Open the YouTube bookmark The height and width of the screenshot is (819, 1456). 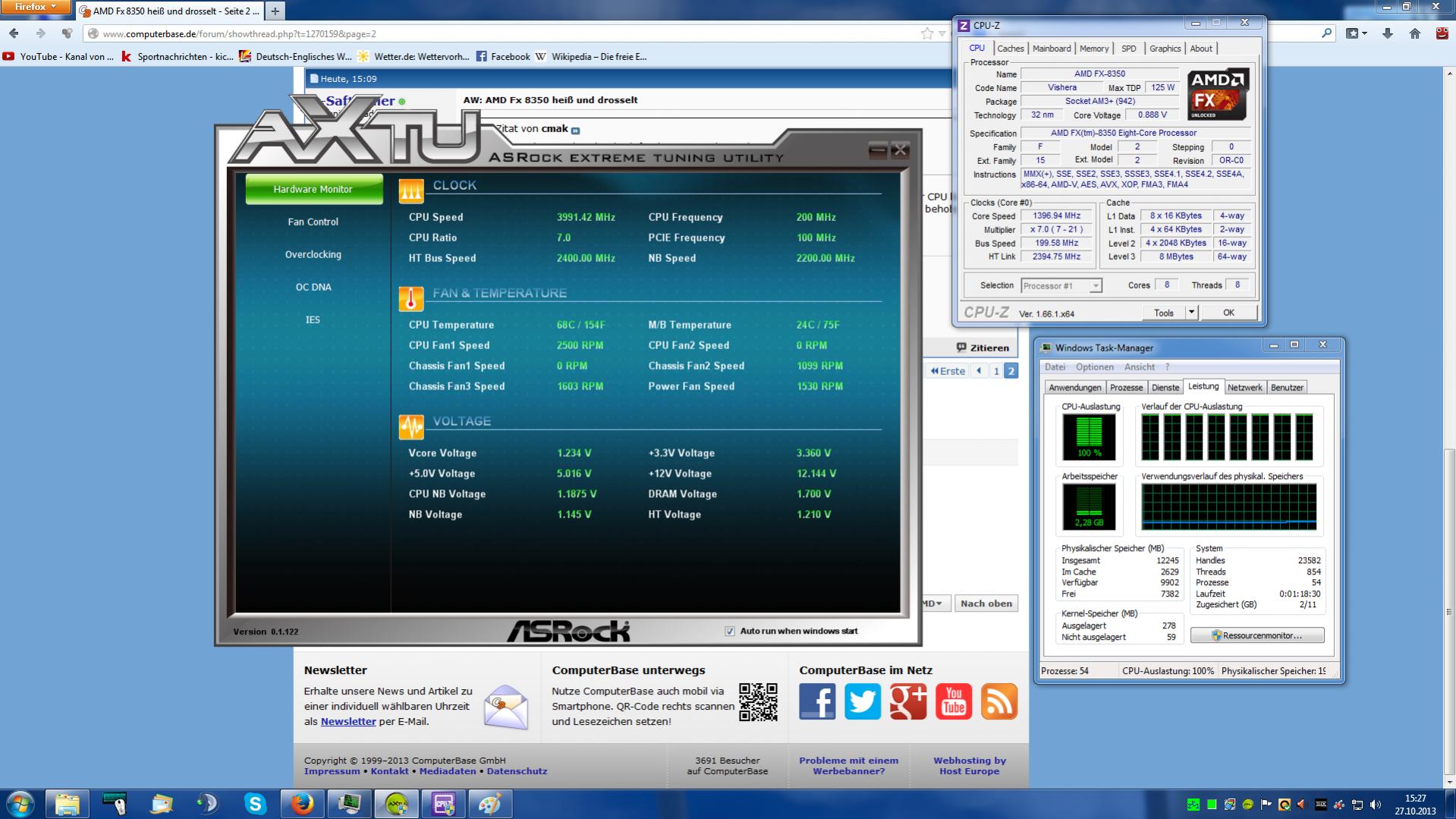point(58,56)
